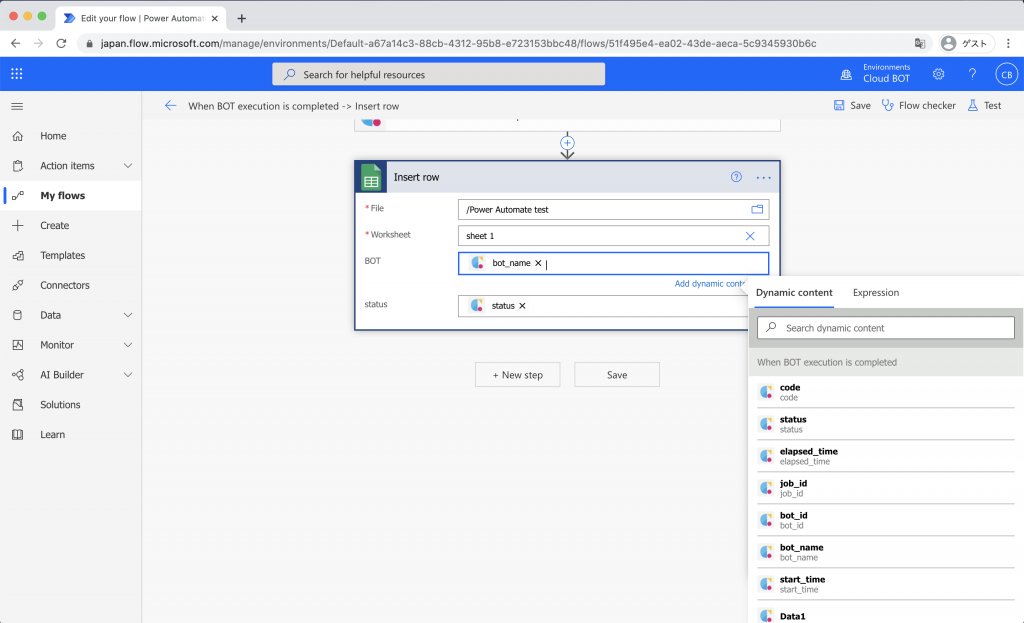Select the job_id dynamic content item
1024x623 pixels.
(886, 488)
